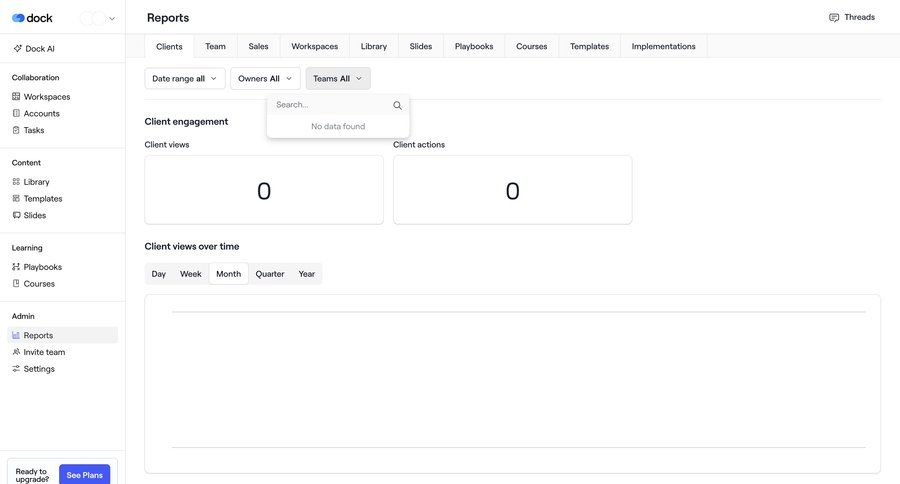900x484 pixels.
Task: Click the 'No data found' text
Action: point(338,126)
